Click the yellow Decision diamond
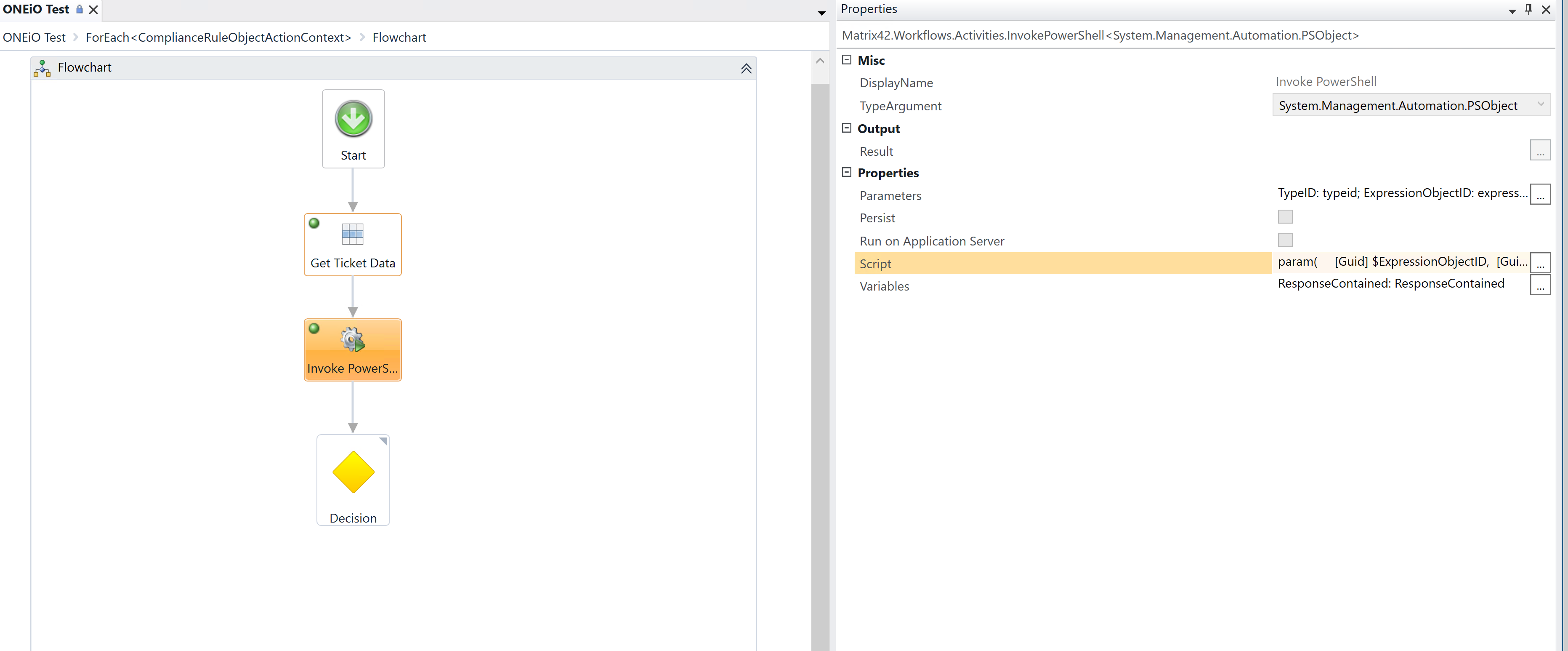Viewport: 1568px width, 651px height. pyautogui.click(x=353, y=472)
